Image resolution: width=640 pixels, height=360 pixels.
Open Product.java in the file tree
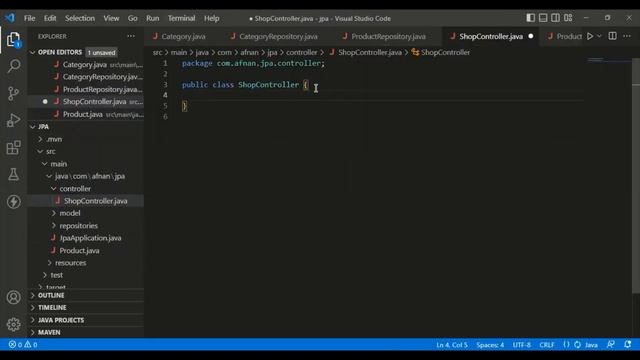[x=79, y=251]
